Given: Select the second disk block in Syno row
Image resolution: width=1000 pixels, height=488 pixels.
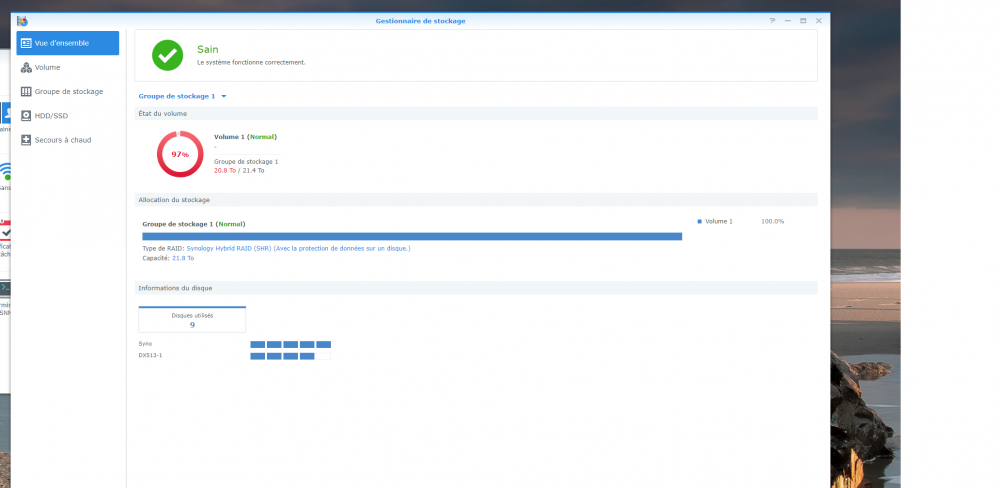Looking at the screenshot, I should point(274,344).
